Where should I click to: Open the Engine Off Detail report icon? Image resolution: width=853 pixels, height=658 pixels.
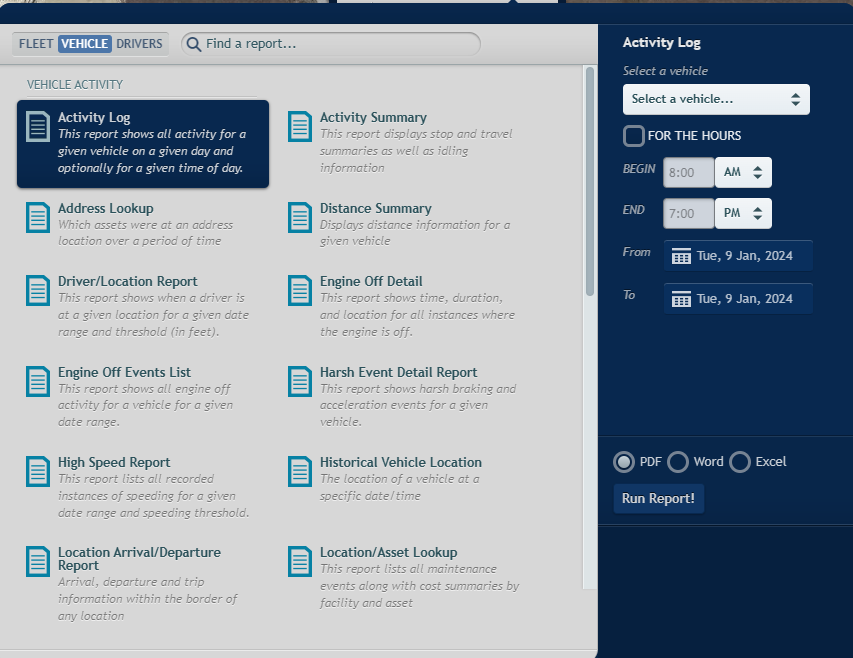pos(298,289)
